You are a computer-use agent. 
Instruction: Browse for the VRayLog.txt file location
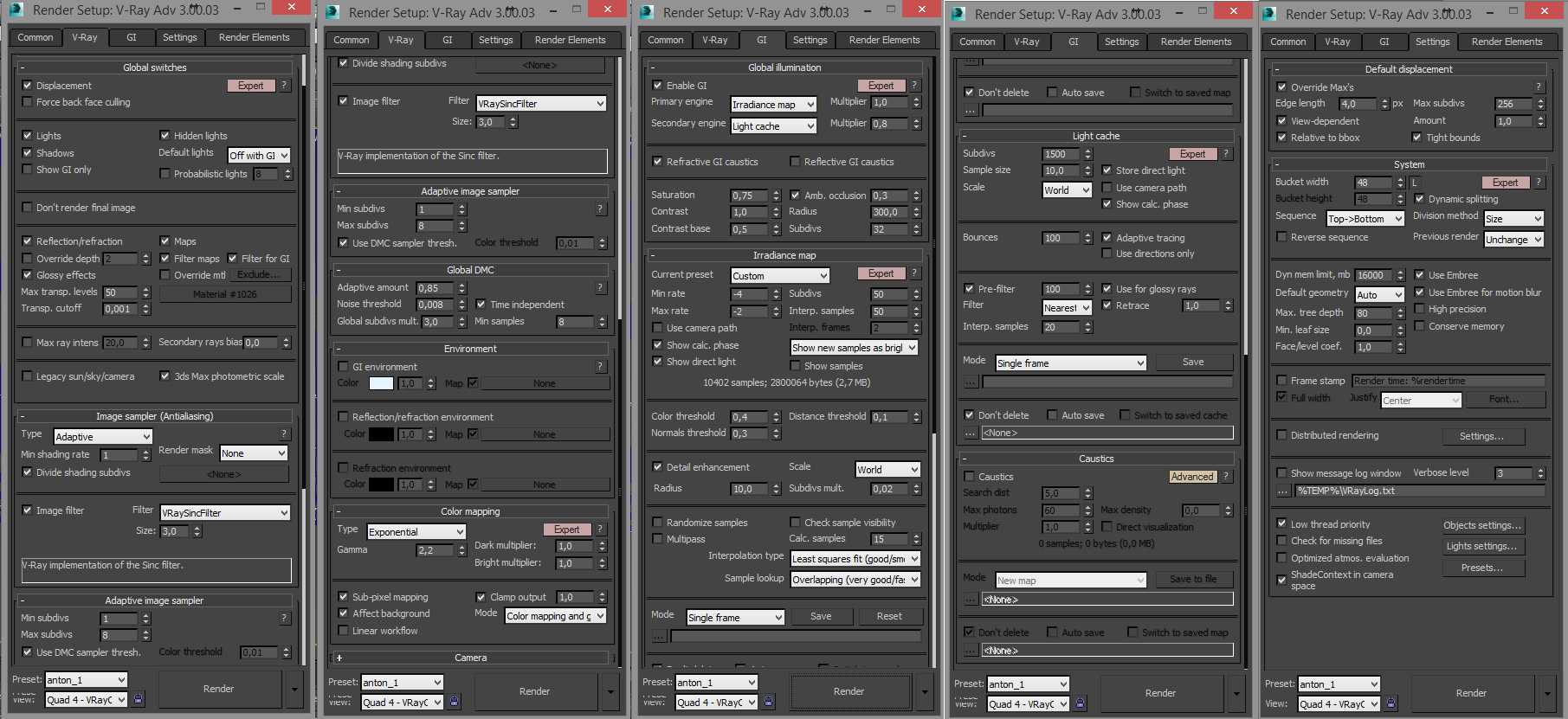[x=1282, y=491]
